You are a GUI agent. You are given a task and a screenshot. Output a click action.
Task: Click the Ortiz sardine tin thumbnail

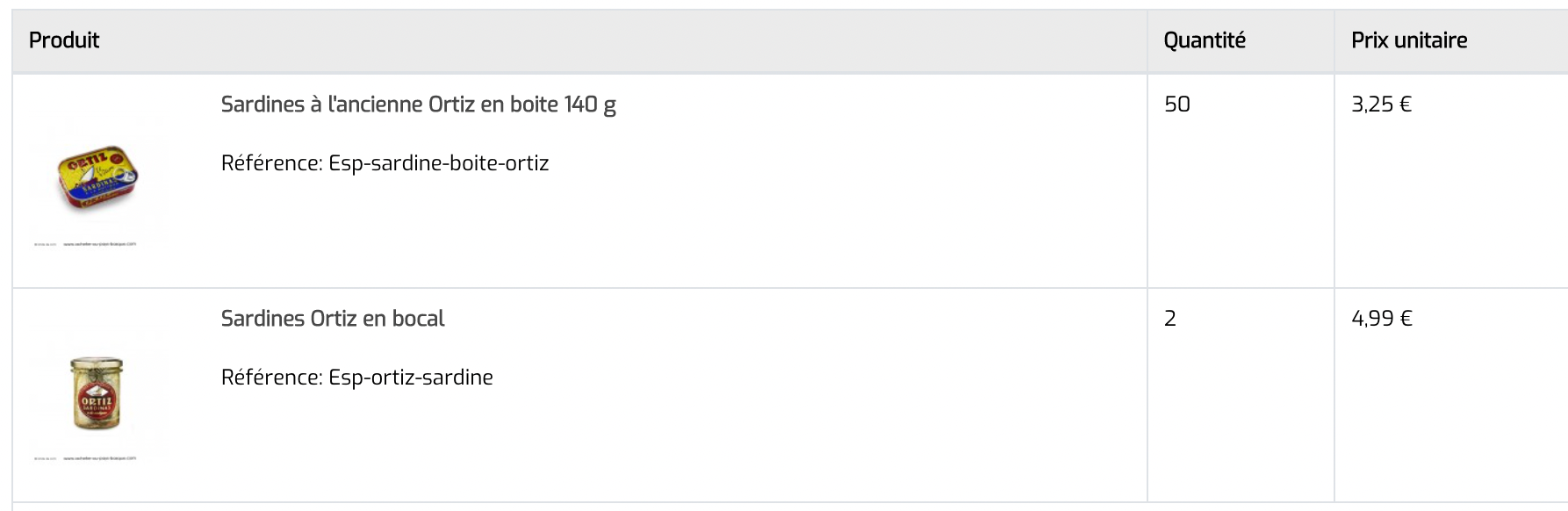point(97,178)
